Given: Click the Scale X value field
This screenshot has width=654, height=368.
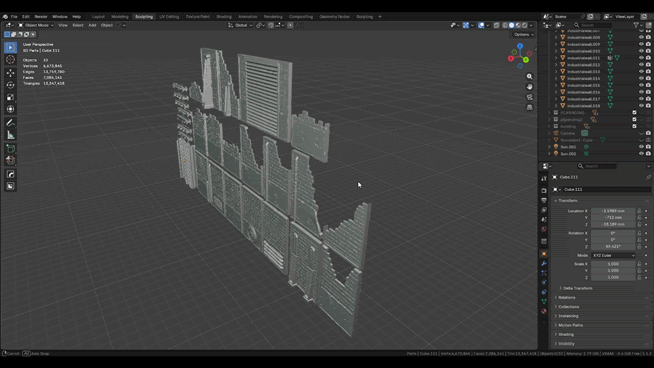Looking at the screenshot, I should [613, 264].
